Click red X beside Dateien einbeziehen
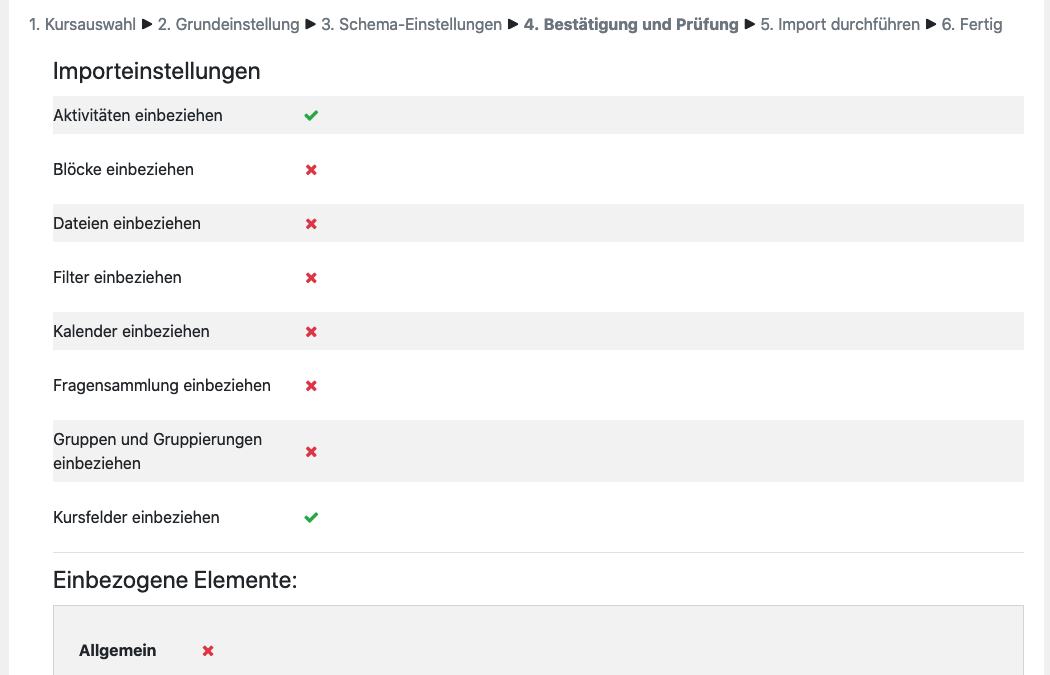Screen dimensions: 1050x675 (311, 224)
